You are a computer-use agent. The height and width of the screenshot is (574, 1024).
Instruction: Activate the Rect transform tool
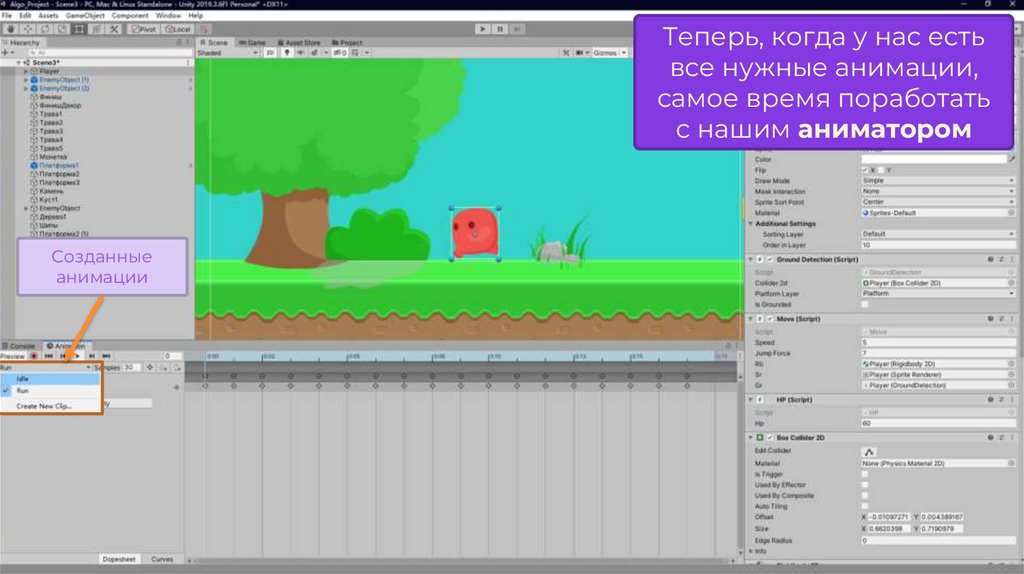79,29
